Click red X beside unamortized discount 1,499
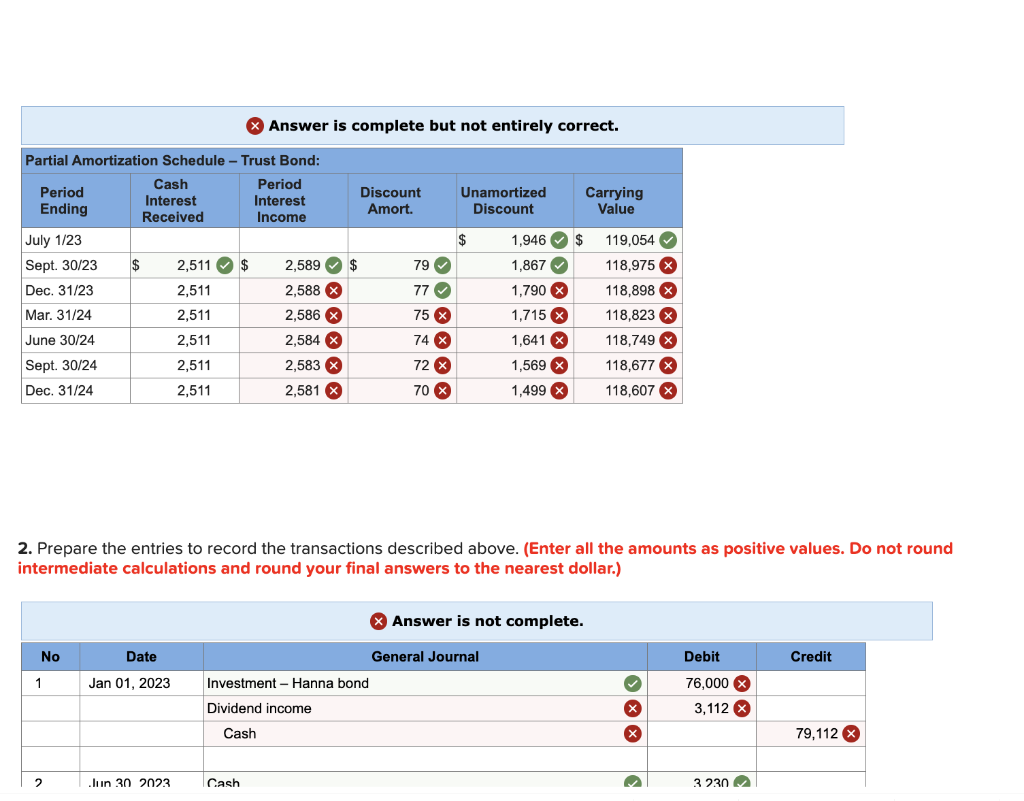Screen dimensions: 1024x801 (559, 390)
